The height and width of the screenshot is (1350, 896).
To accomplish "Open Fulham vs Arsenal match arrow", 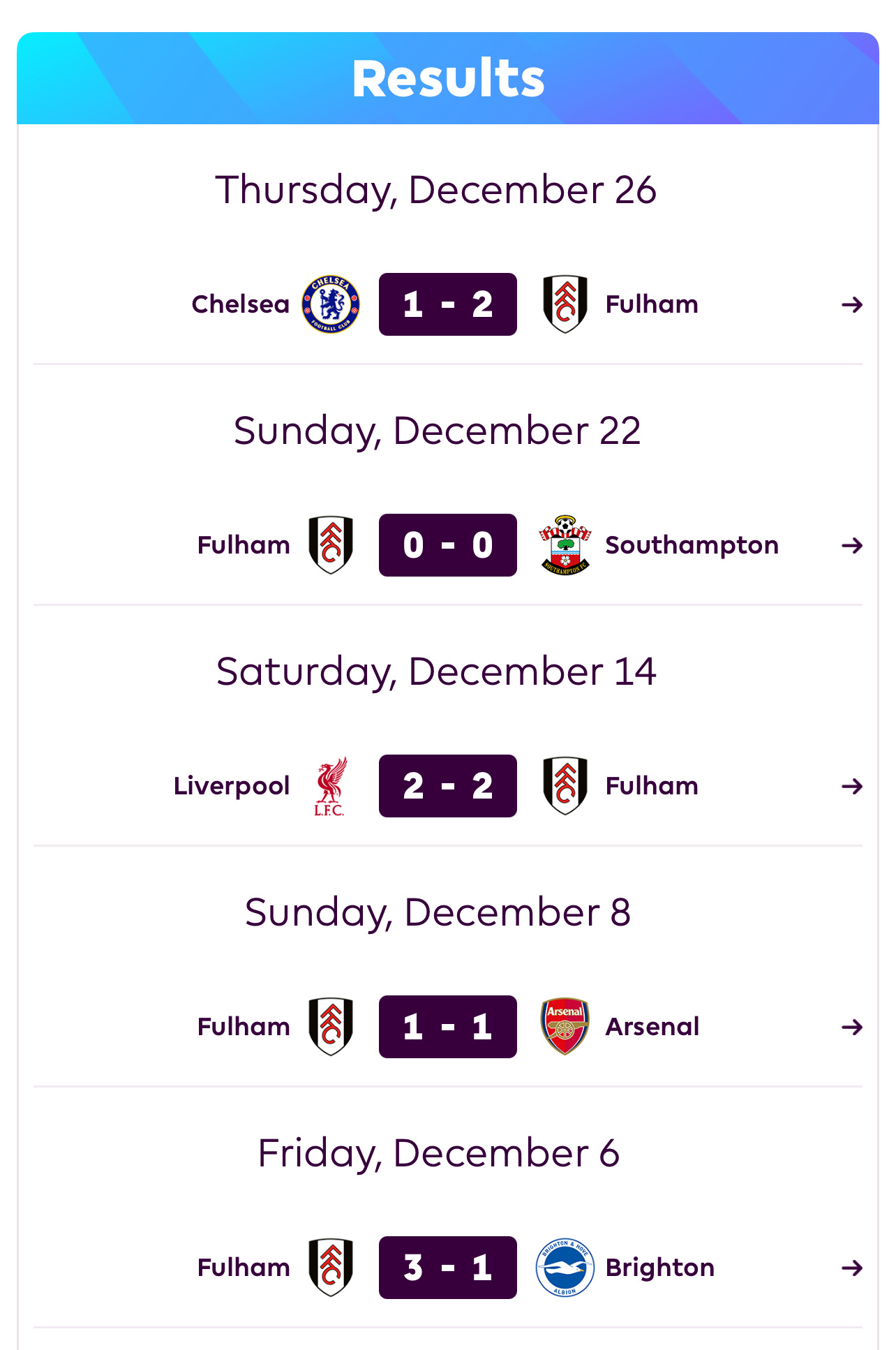I will click(851, 1027).
